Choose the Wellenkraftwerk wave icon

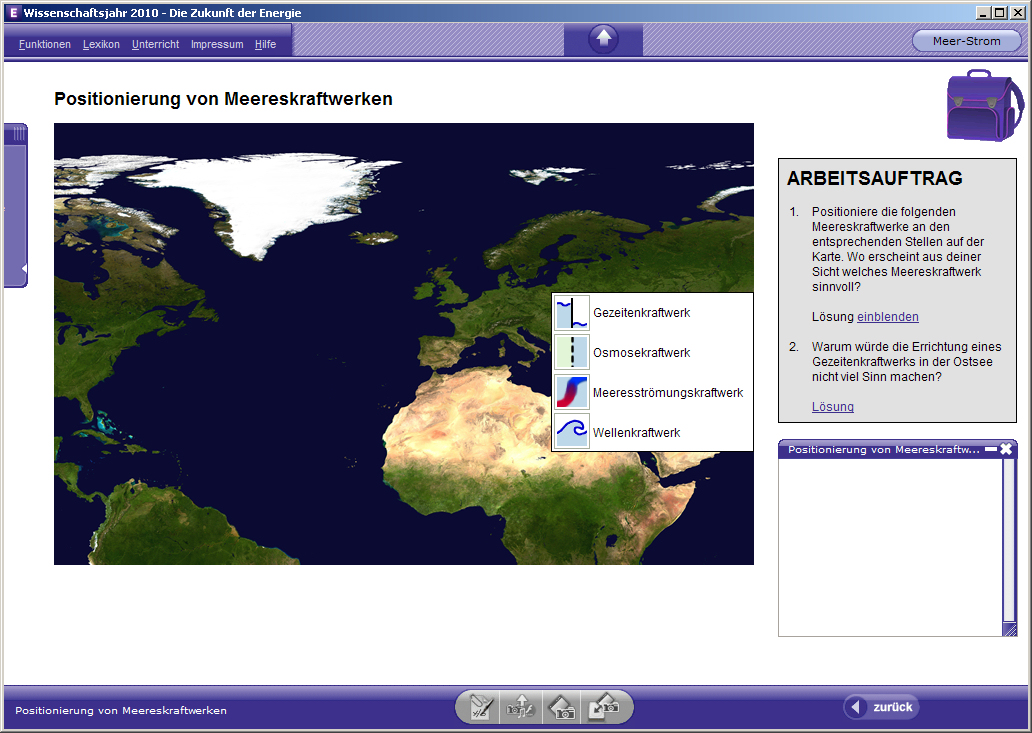(x=571, y=432)
